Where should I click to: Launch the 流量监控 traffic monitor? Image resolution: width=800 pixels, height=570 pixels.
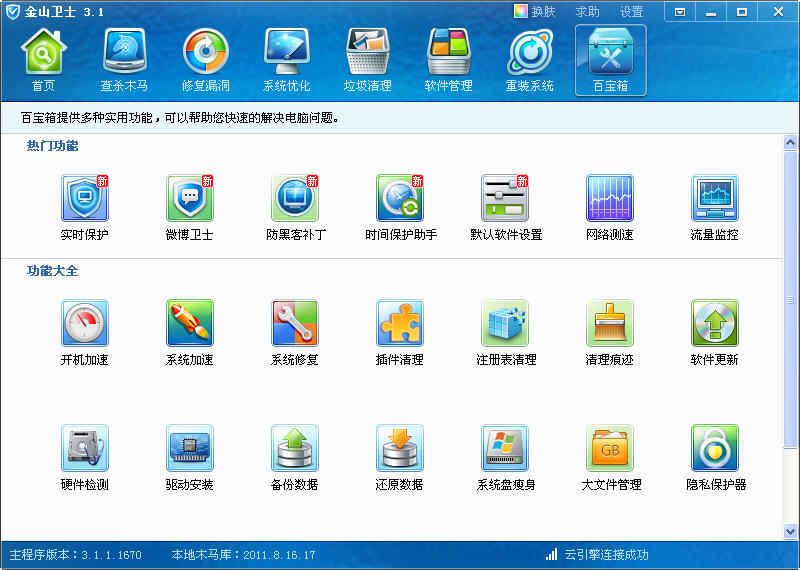715,199
